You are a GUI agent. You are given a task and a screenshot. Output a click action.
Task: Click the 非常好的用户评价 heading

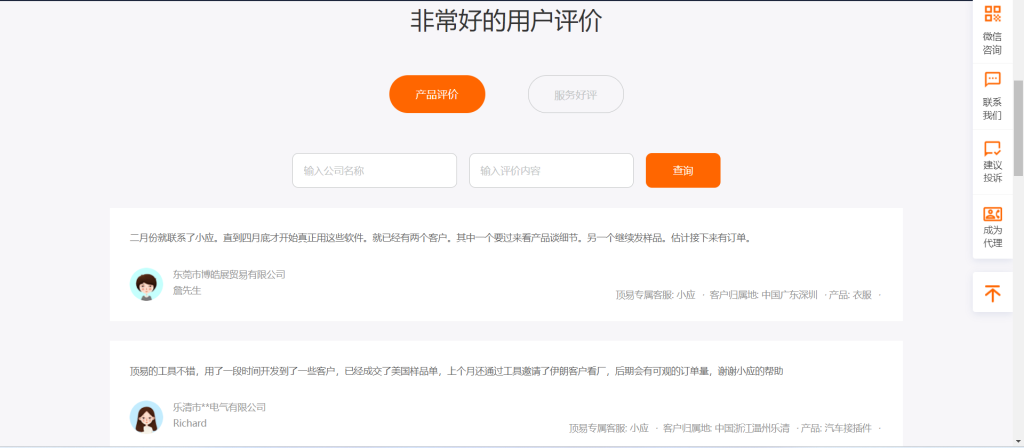[x=506, y=21]
